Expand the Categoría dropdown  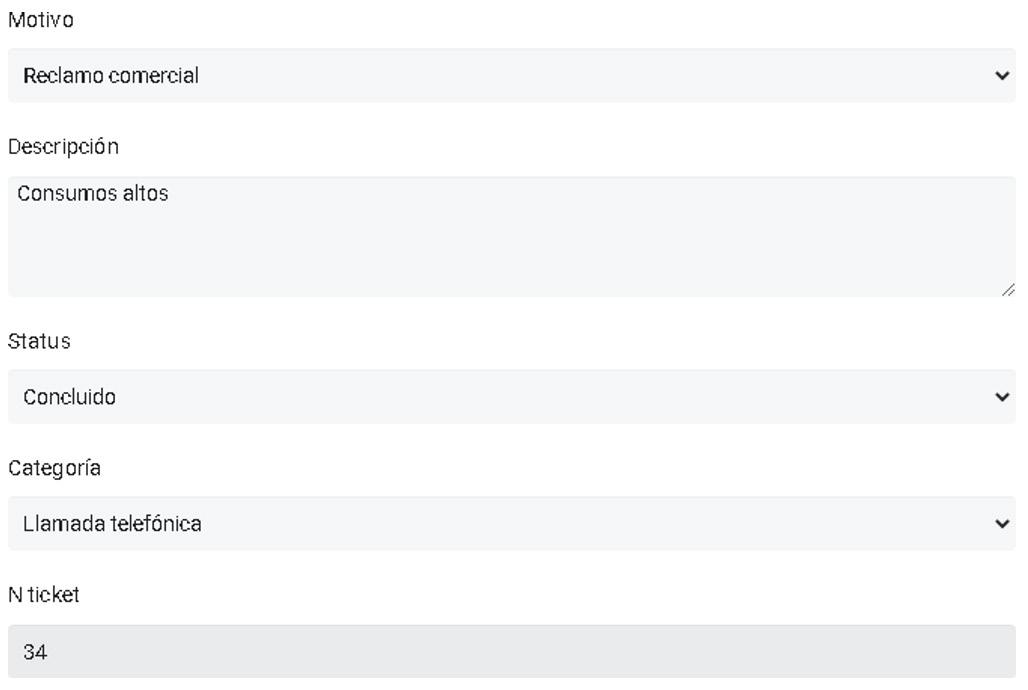click(x=511, y=524)
